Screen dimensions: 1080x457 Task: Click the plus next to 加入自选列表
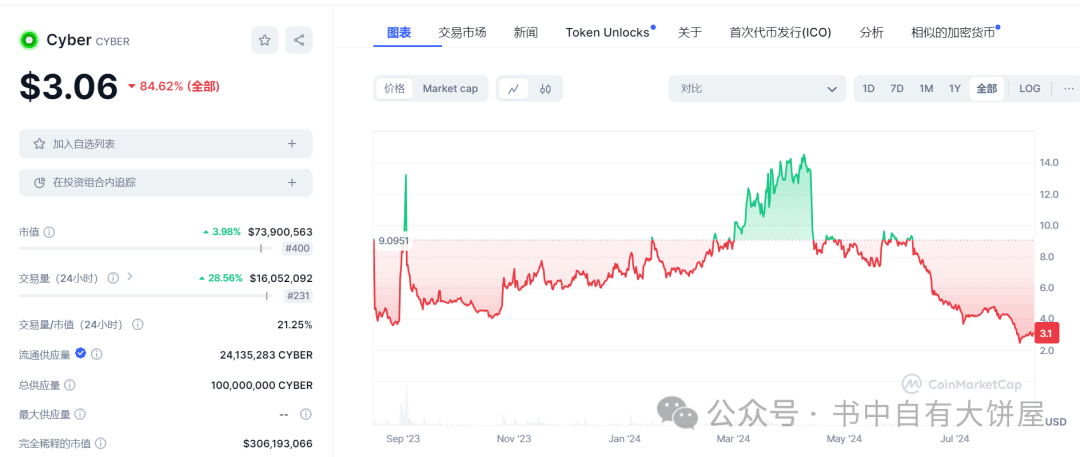tap(292, 144)
